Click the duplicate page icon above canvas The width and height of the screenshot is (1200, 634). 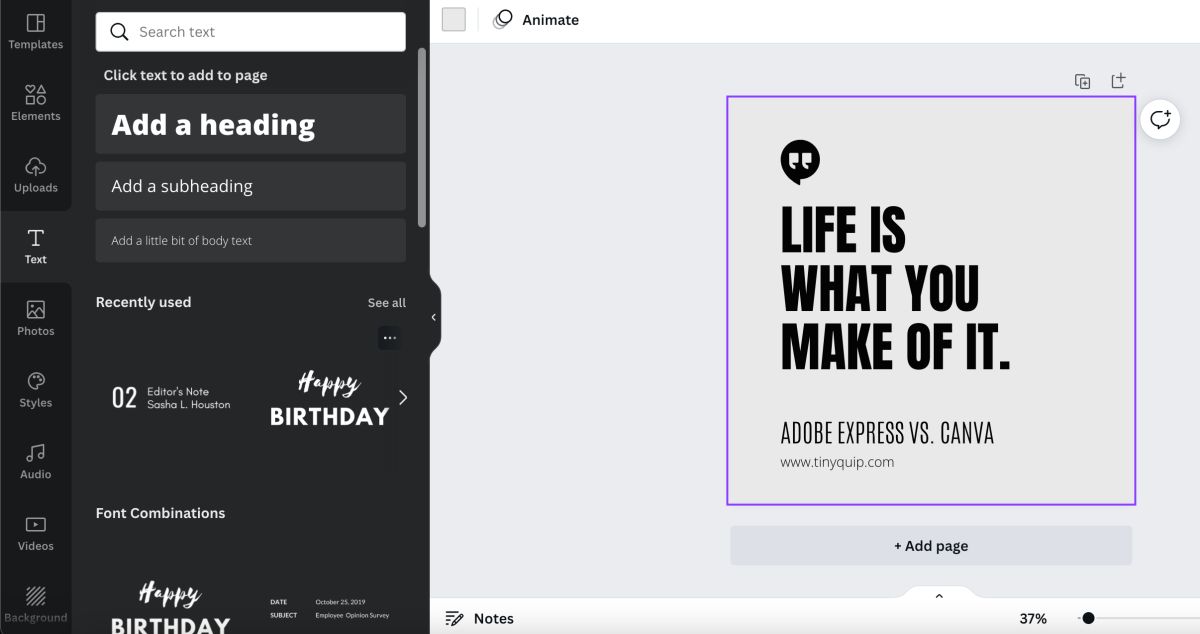coord(1082,81)
